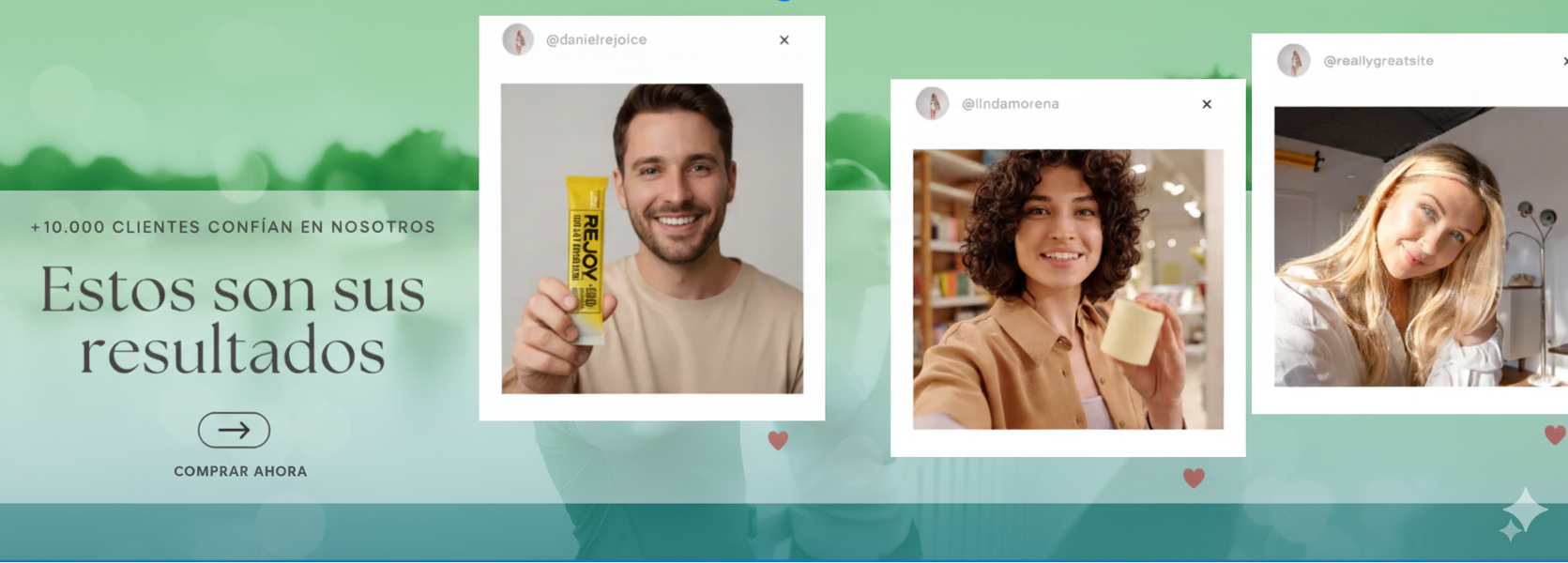Open the @danielrejoice username link

[x=596, y=40]
